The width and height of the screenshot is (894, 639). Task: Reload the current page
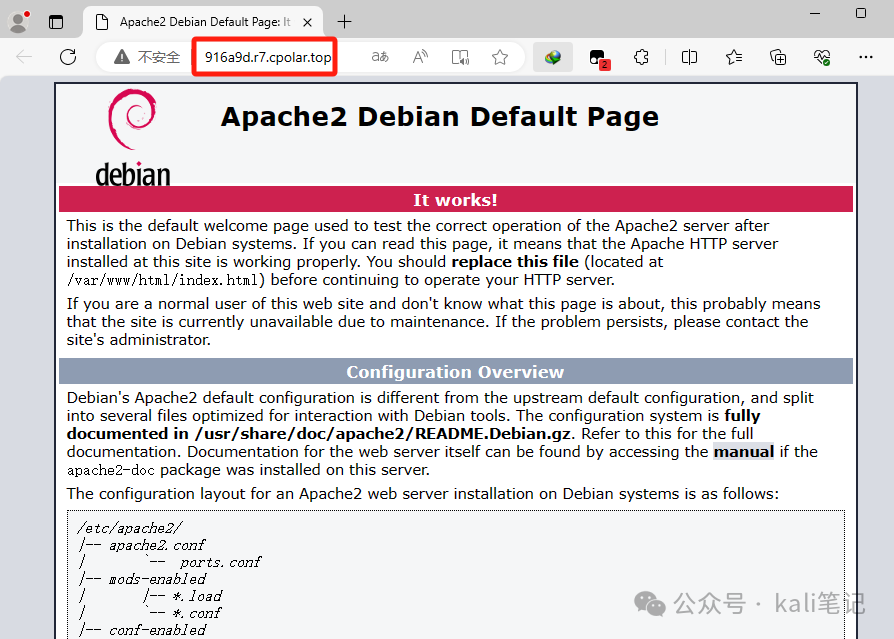pyautogui.click(x=68, y=57)
